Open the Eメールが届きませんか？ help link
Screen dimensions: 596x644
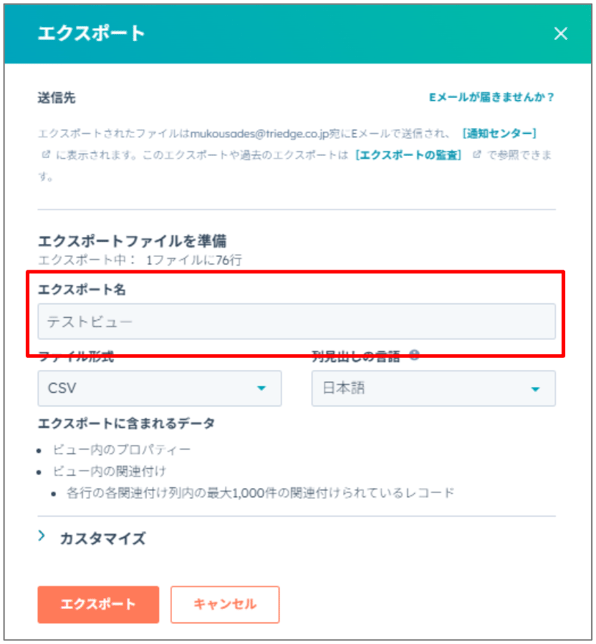coord(492,97)
